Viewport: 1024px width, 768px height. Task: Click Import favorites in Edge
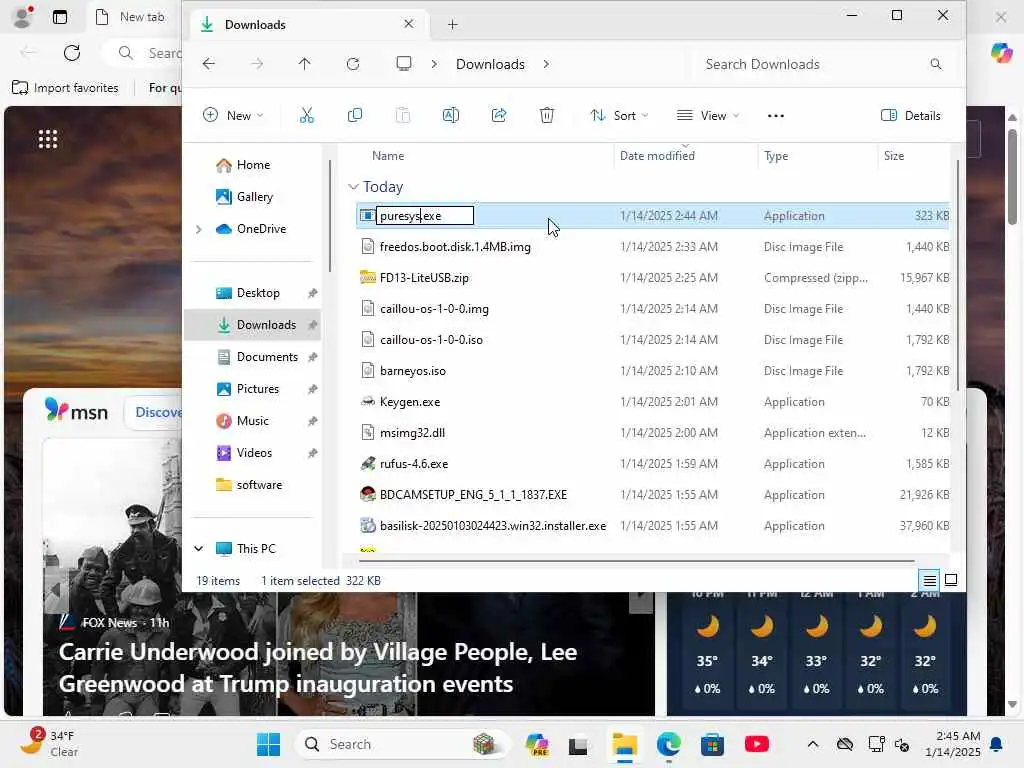[x=65, y=88]
